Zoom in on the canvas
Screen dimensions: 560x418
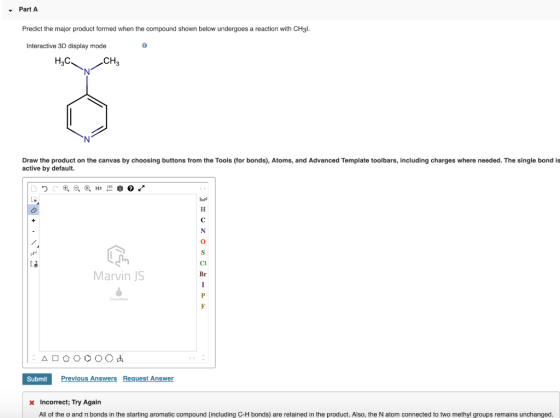click(66, 188)
